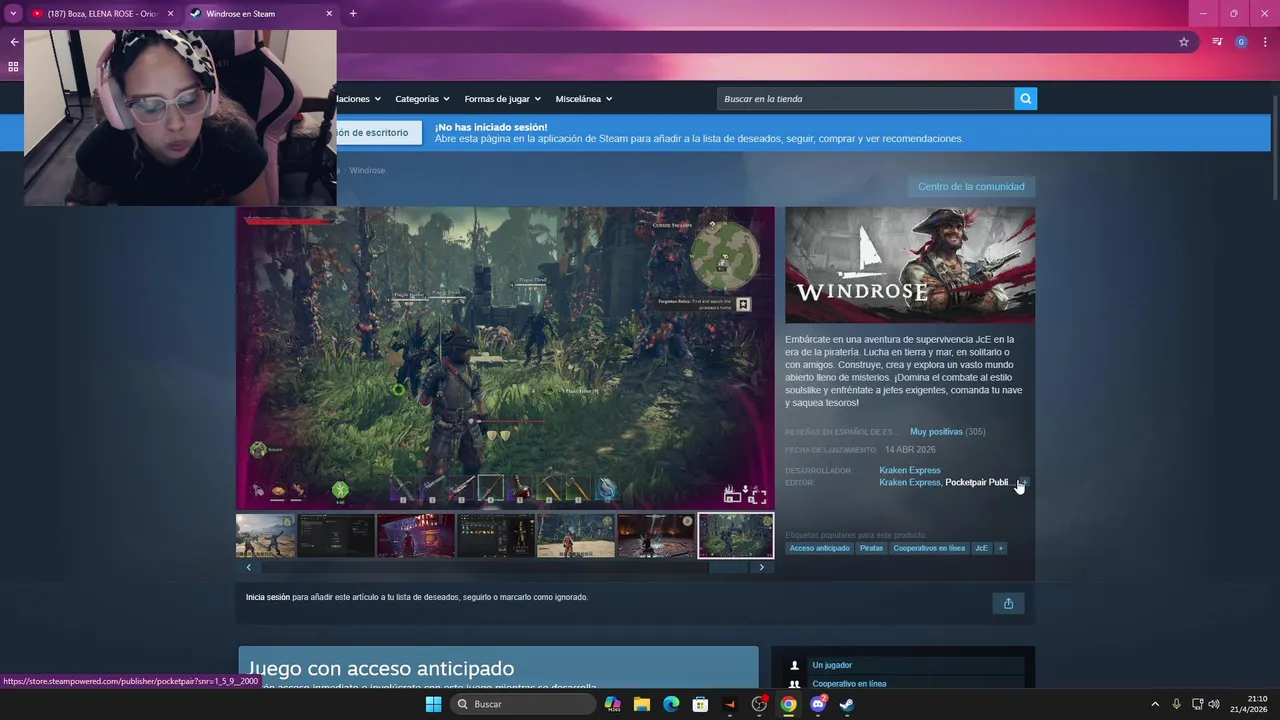The width and height of the screenshot is (1280, 720).
Task: Click the share icon button
Action: 1008,603
